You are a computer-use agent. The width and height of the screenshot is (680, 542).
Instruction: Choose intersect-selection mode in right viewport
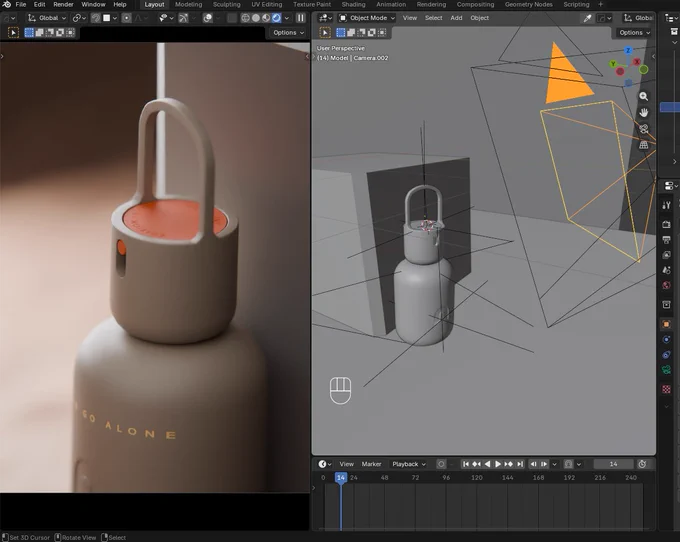[x=382, y=33]
